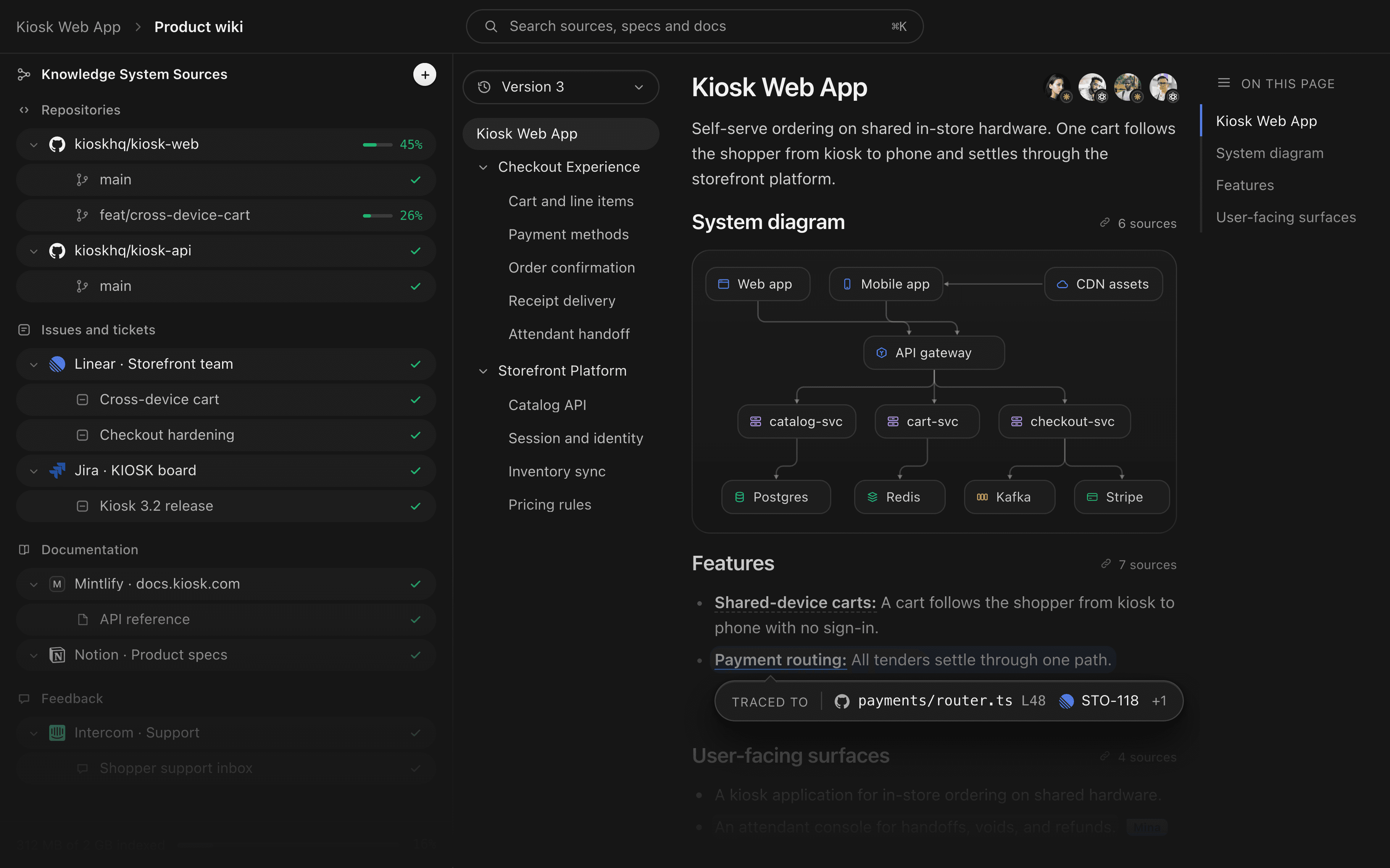Click kiosk-web 45% indexing progress bar
The width and height of the screenshot is (1390, 868).
[377, 145]
